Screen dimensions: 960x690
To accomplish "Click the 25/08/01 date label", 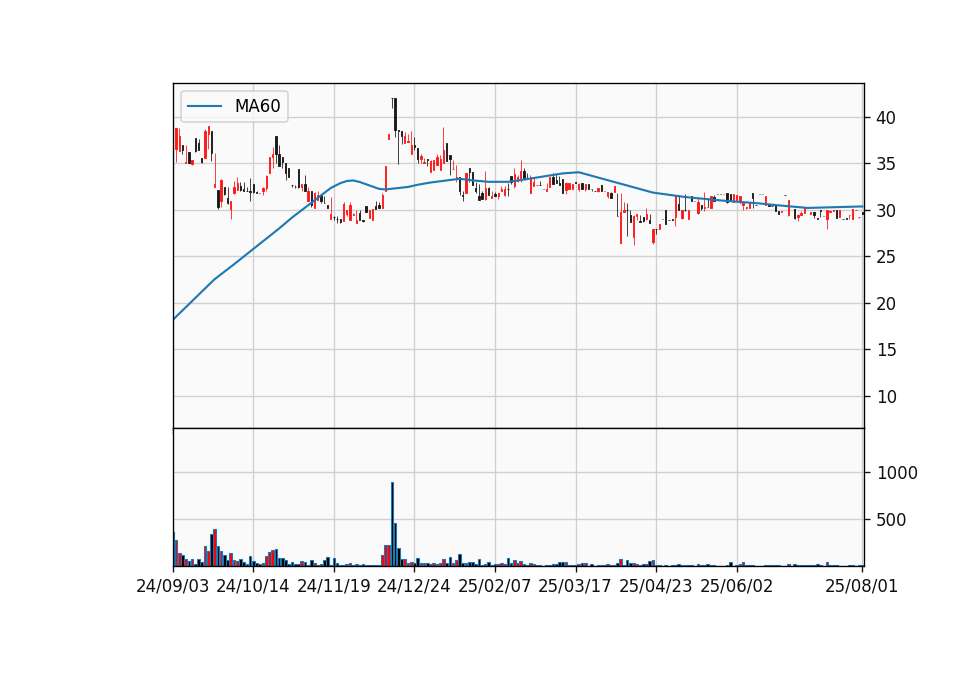I will [861, 586].
